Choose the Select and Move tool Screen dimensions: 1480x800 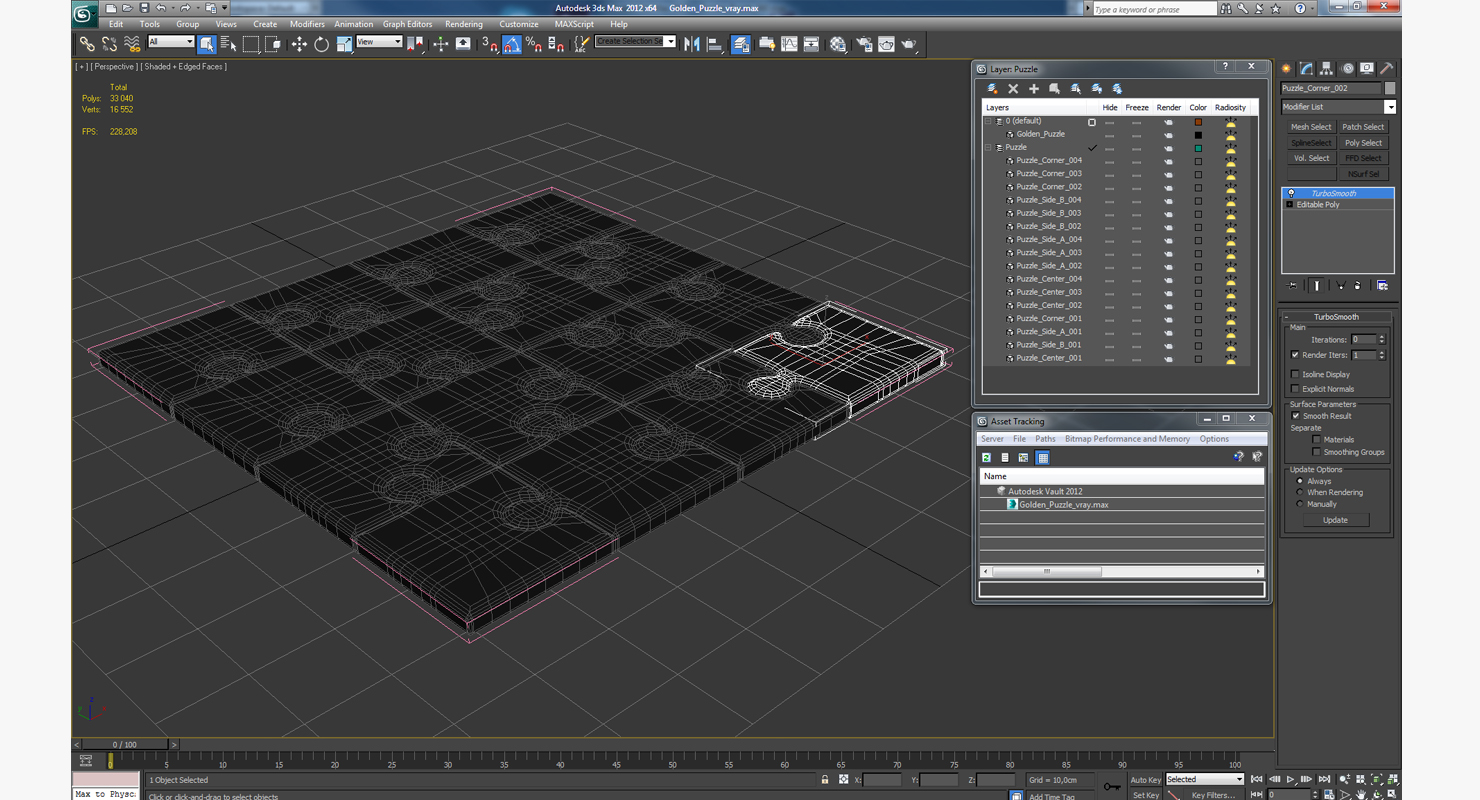click(299, 44)
